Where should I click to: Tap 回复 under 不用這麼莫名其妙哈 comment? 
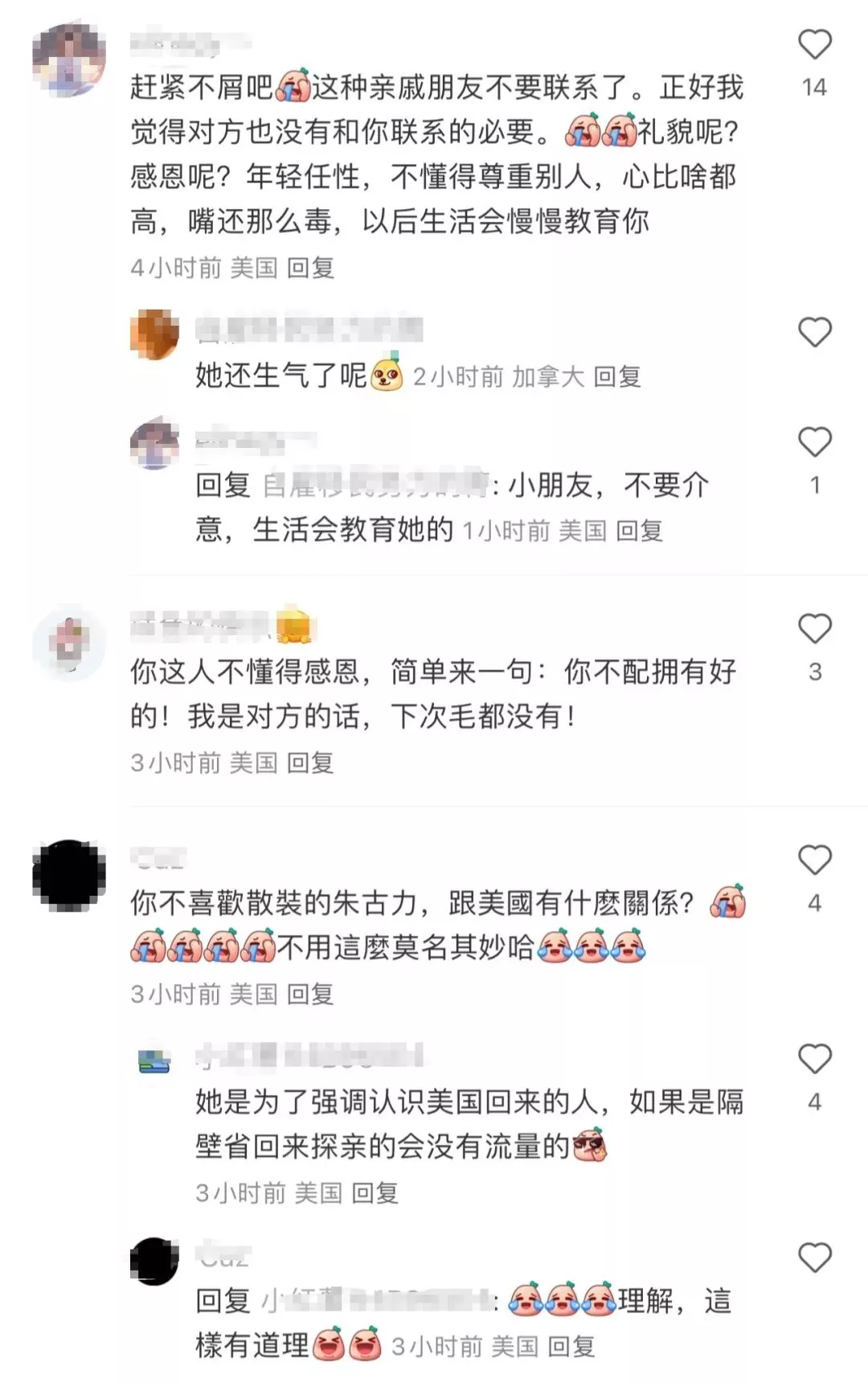pyautogui.click(x=310, y=994)
